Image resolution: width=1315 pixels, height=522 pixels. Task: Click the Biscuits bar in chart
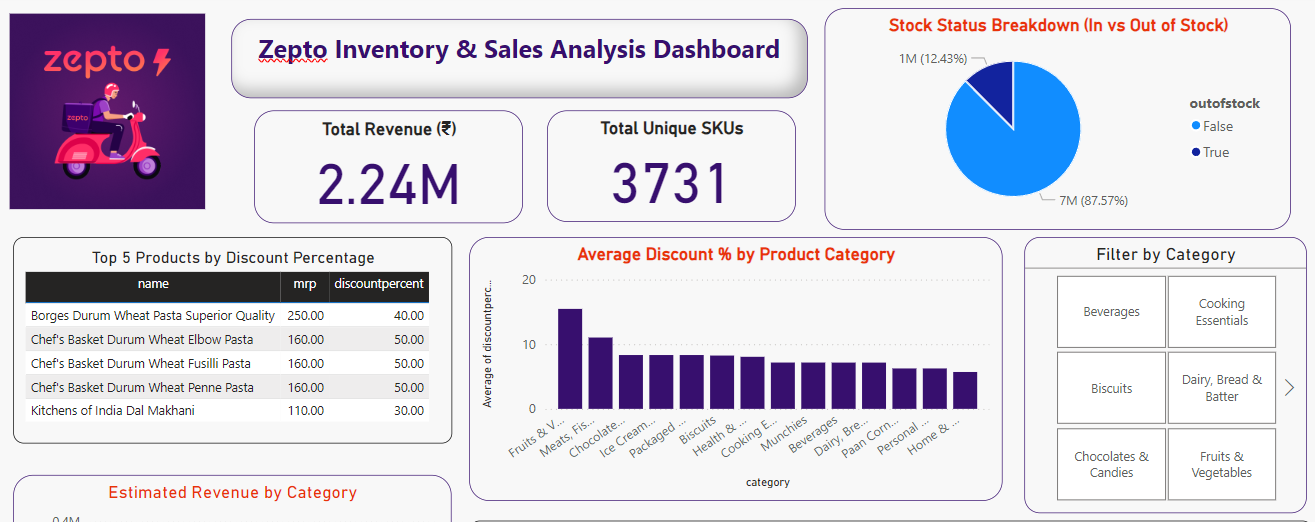(722, 382)
